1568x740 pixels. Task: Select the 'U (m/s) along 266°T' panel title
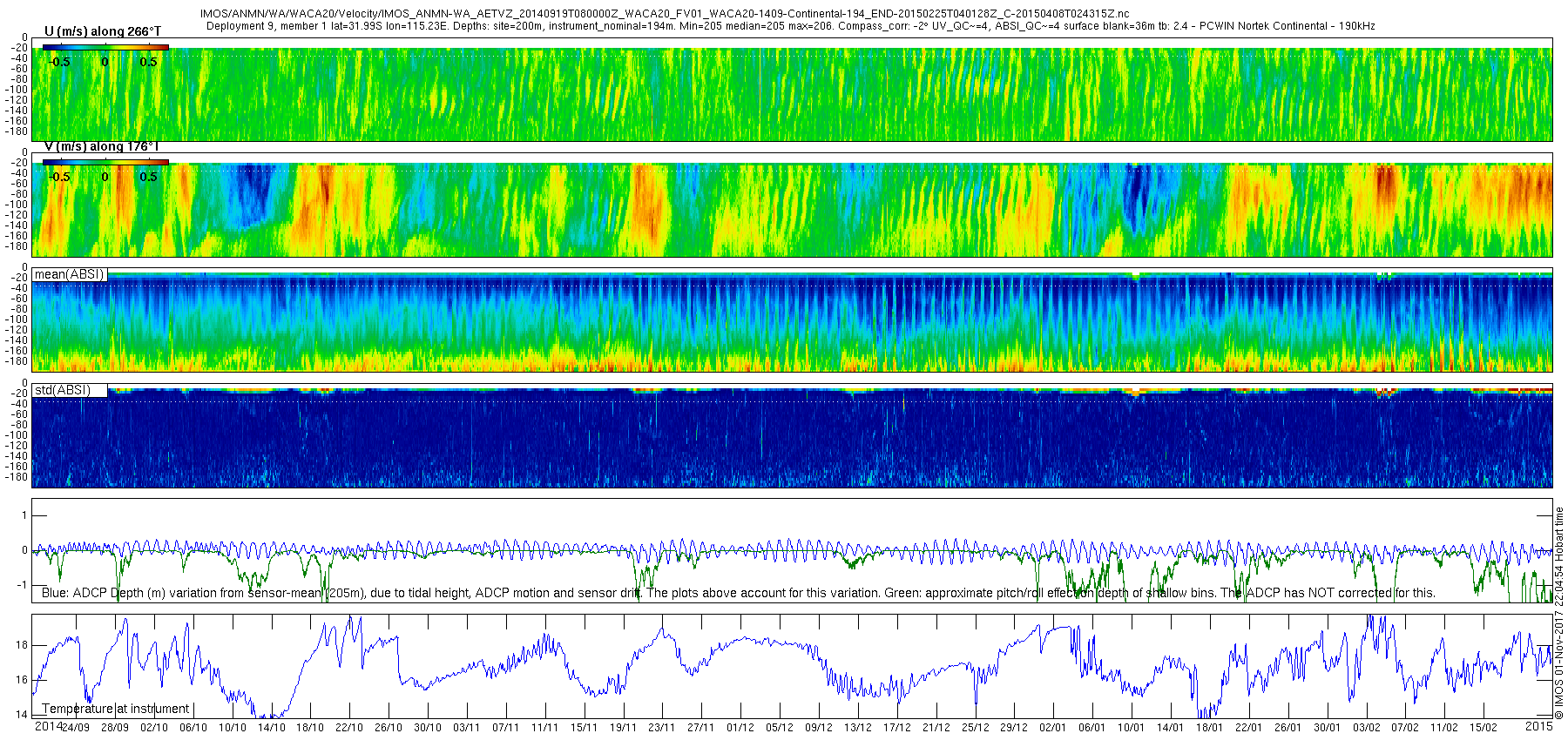pos(103,31)
